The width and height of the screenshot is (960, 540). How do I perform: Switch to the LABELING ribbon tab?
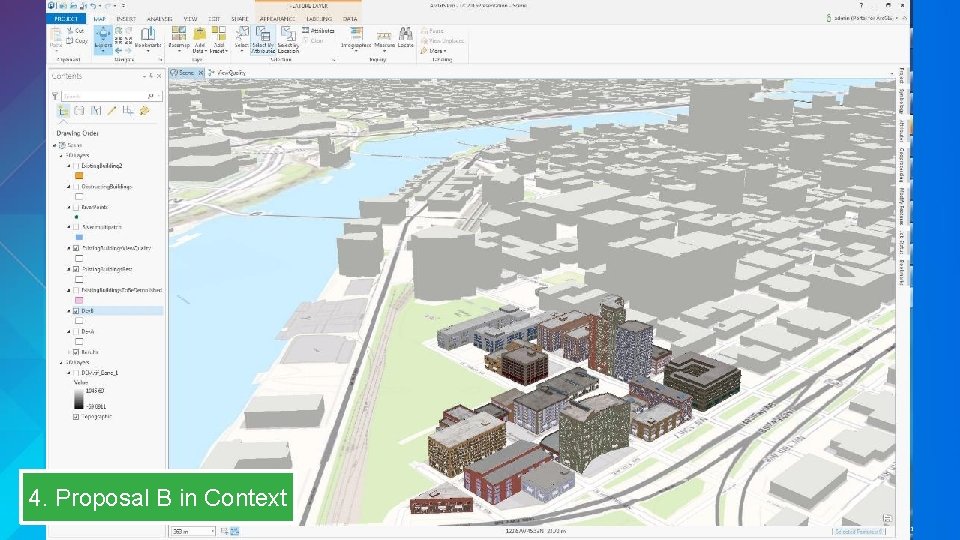click(x=319, y=19)
